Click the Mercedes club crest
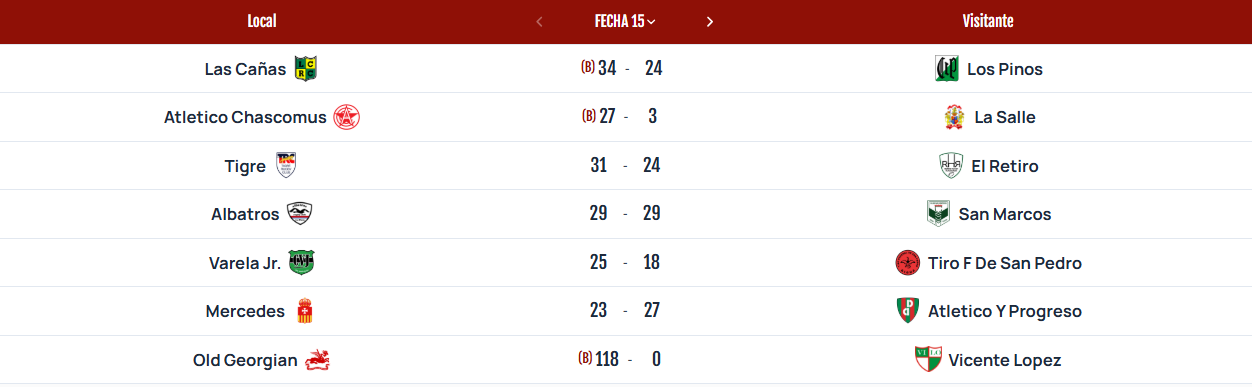 pyautogui.click(x=305, y=311)
